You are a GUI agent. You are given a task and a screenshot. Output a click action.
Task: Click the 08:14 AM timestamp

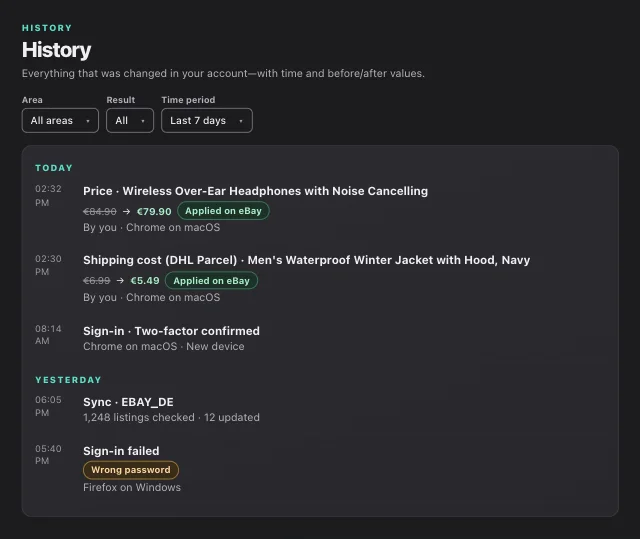tap(48, 335)
